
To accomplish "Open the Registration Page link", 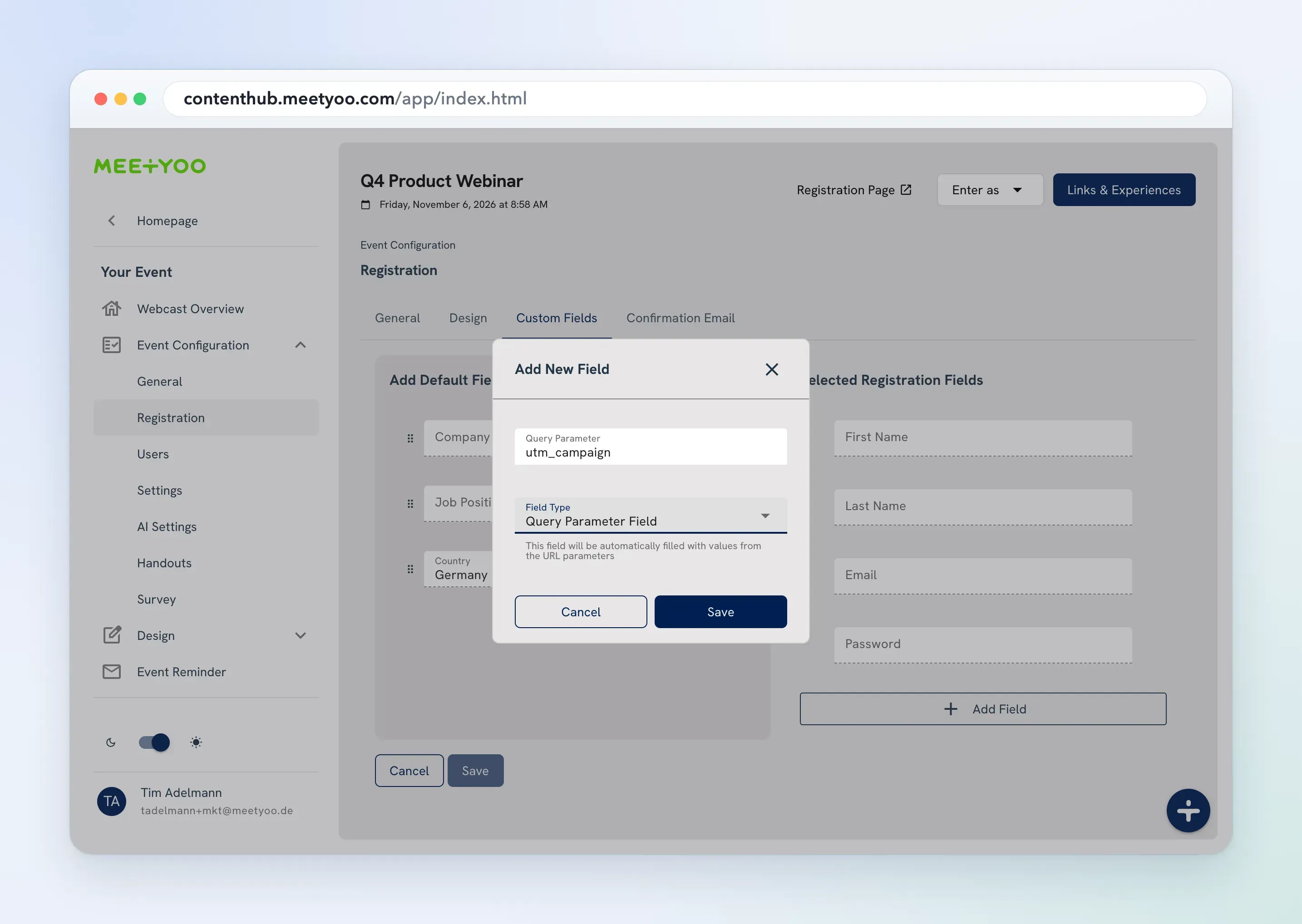I will pyautogui.click(x=853, y=189).
